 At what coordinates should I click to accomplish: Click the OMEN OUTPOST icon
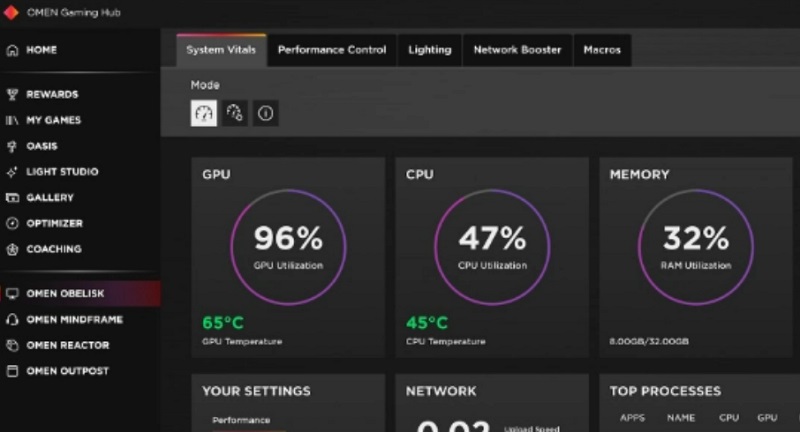[x=12, y=371]
